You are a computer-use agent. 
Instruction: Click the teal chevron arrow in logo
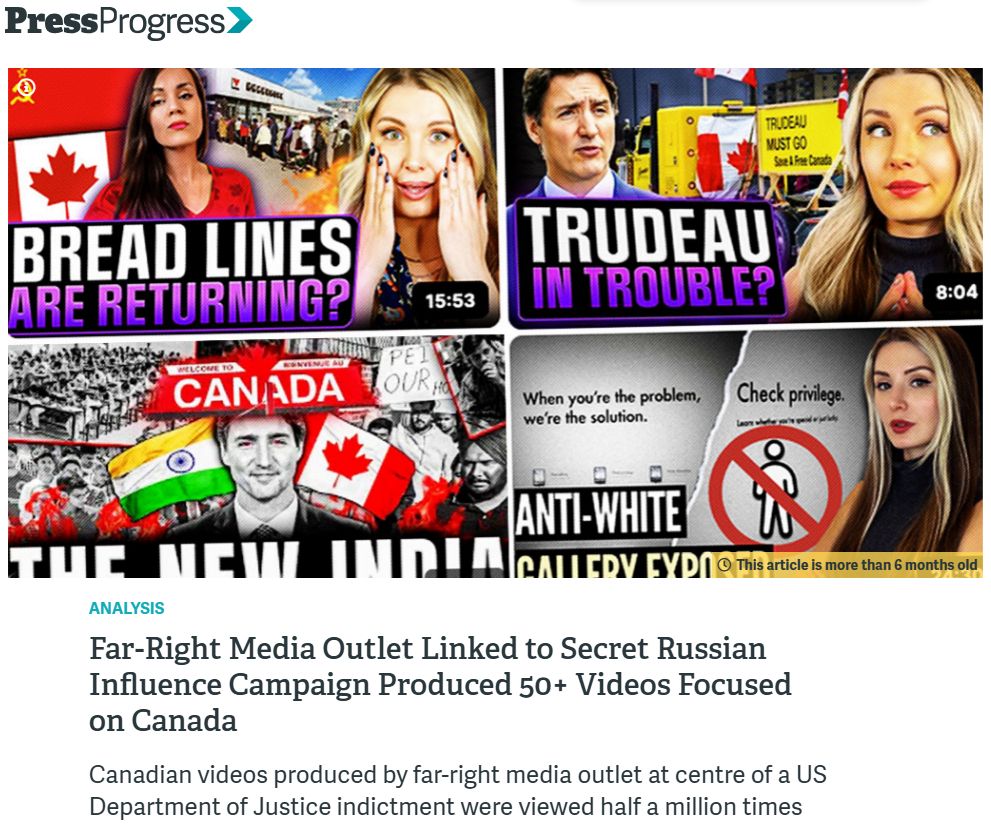(240, 20)
